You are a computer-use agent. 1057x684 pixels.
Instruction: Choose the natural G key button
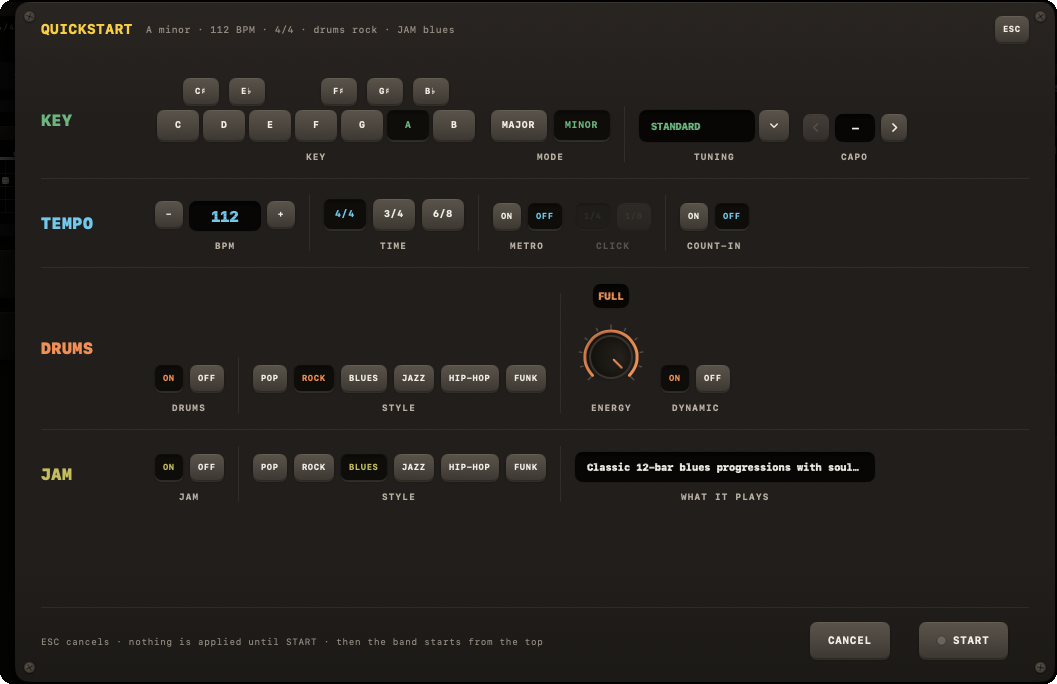point(361,125)
